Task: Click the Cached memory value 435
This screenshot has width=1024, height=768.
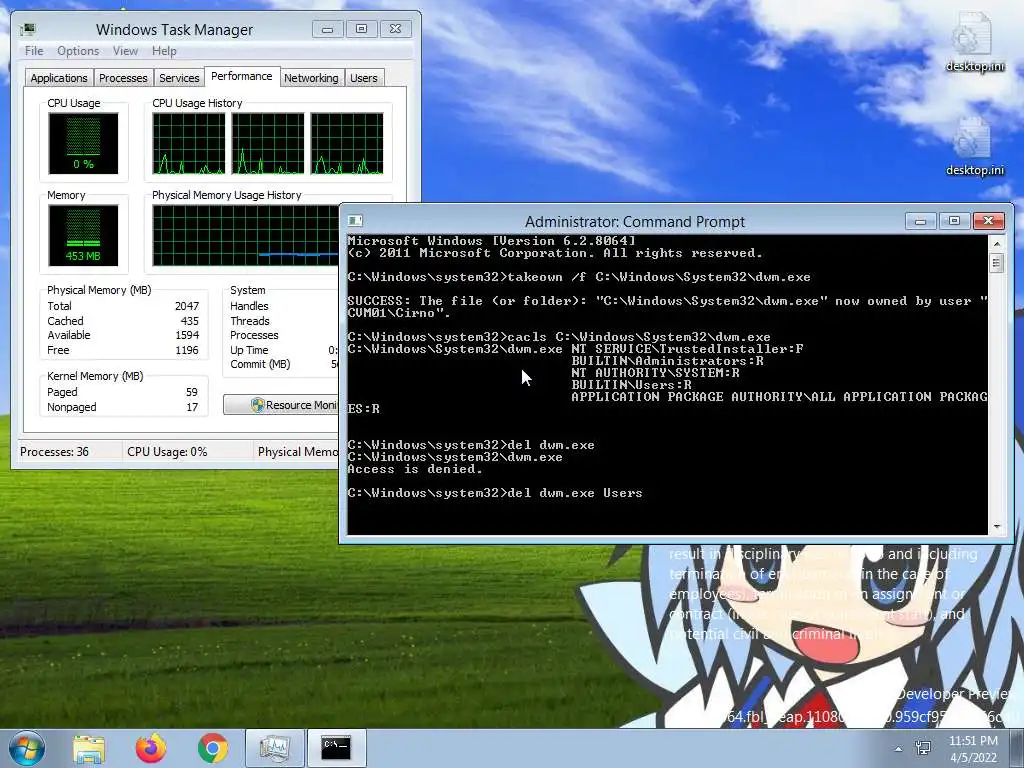Action: click(x=189, y=321)
